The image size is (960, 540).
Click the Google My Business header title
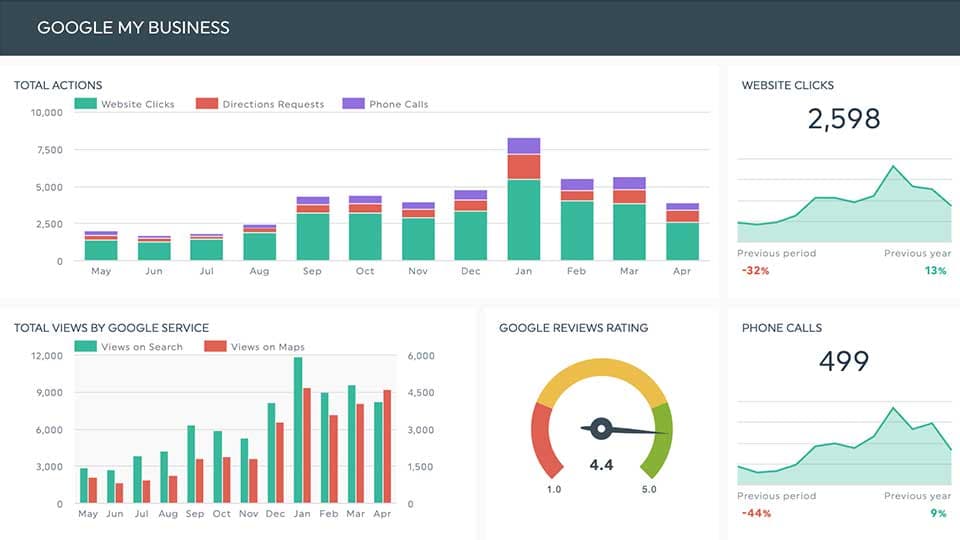(133, 28)
